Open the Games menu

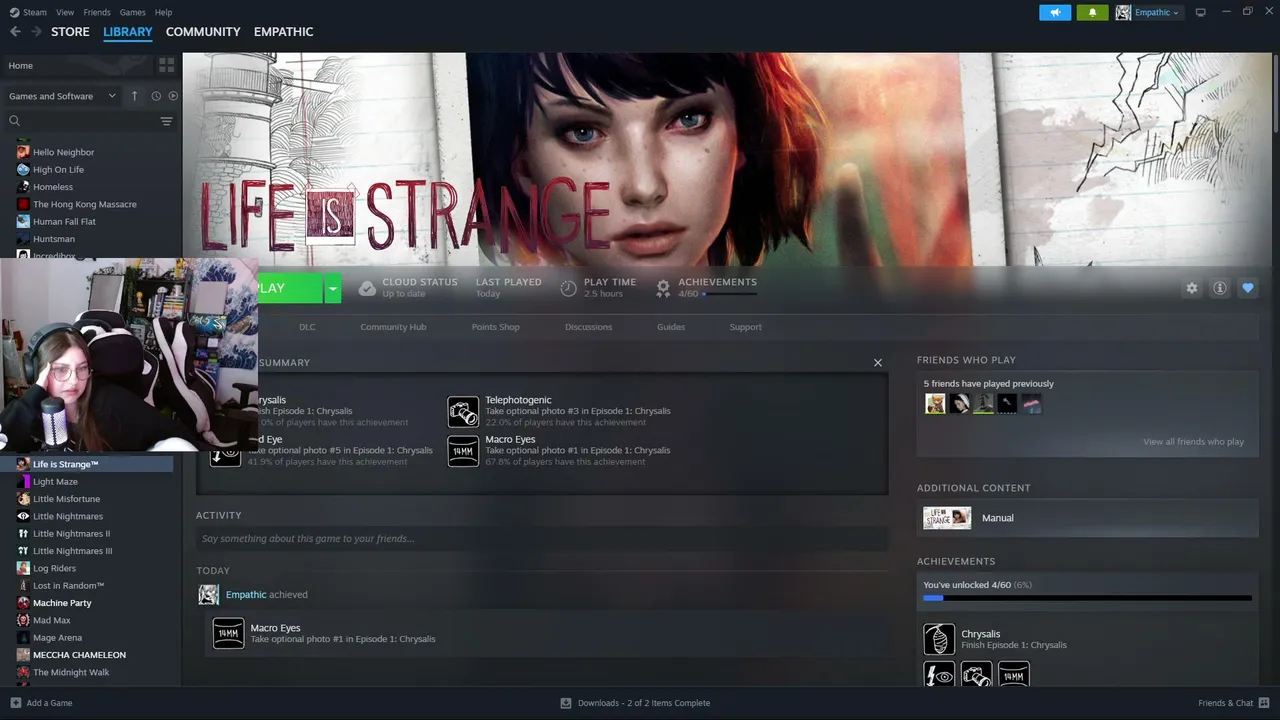coord(133,12)
